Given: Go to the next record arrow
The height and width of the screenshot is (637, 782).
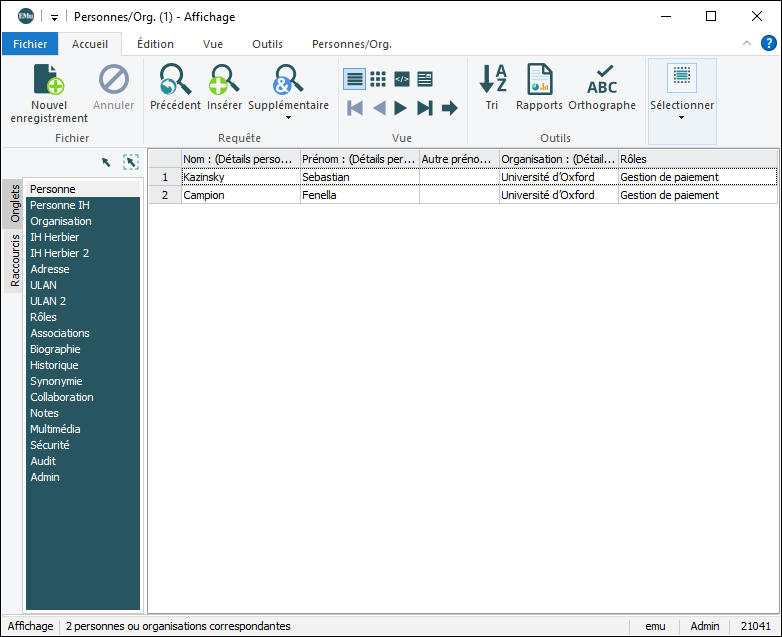Looking at the screenshot, I should (x=401, y=108).
